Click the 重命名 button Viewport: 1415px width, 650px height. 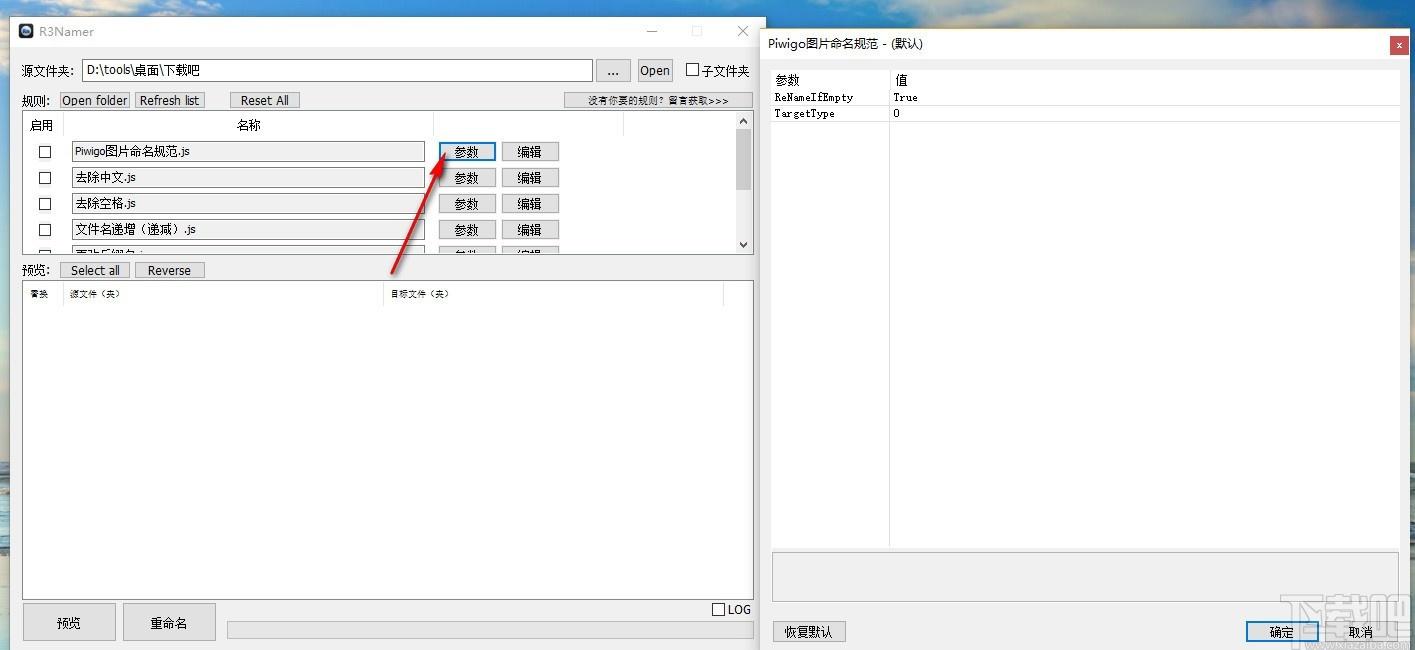click(169, 622)
